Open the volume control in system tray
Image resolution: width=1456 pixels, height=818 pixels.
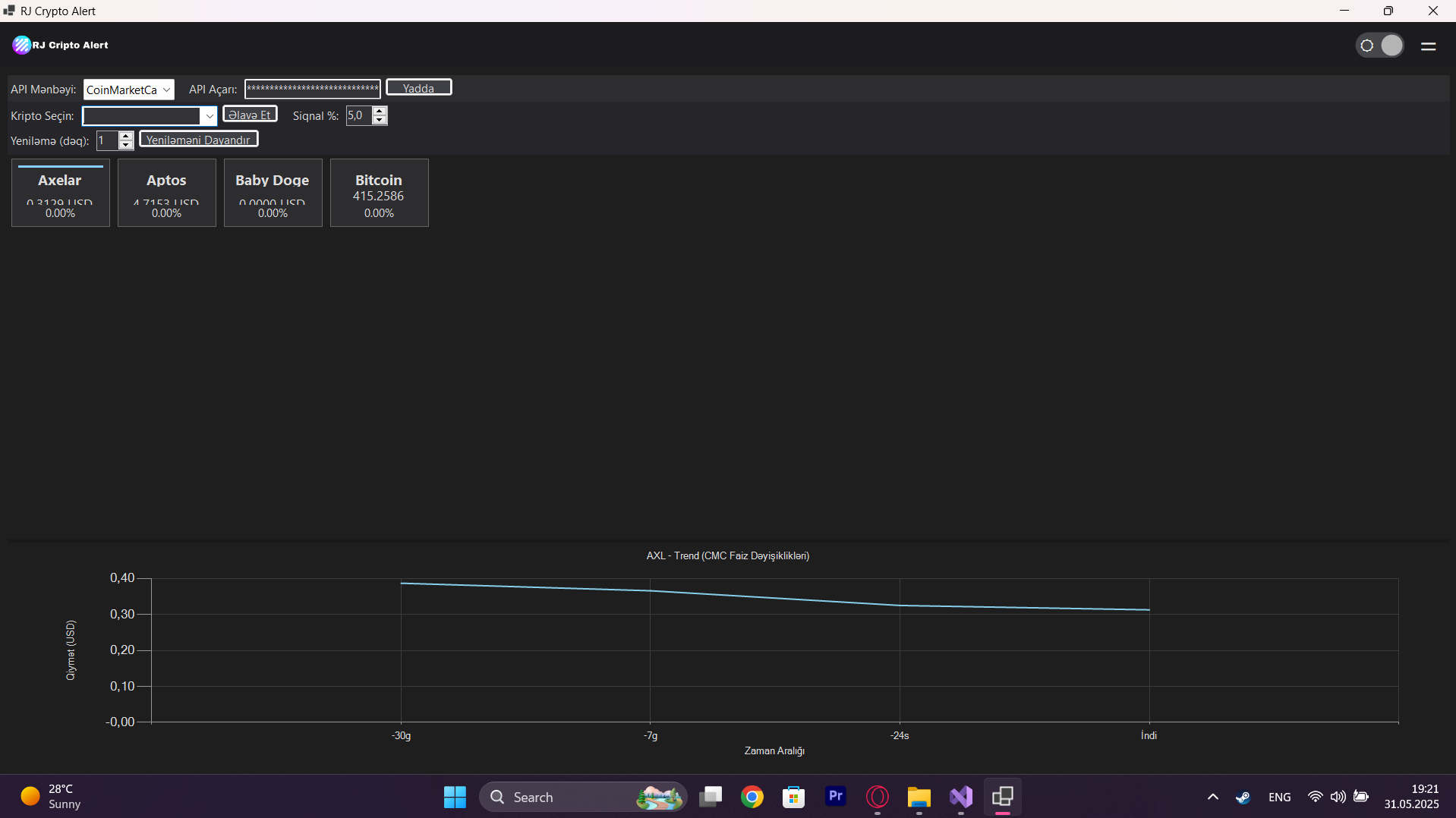point(1338,797)
